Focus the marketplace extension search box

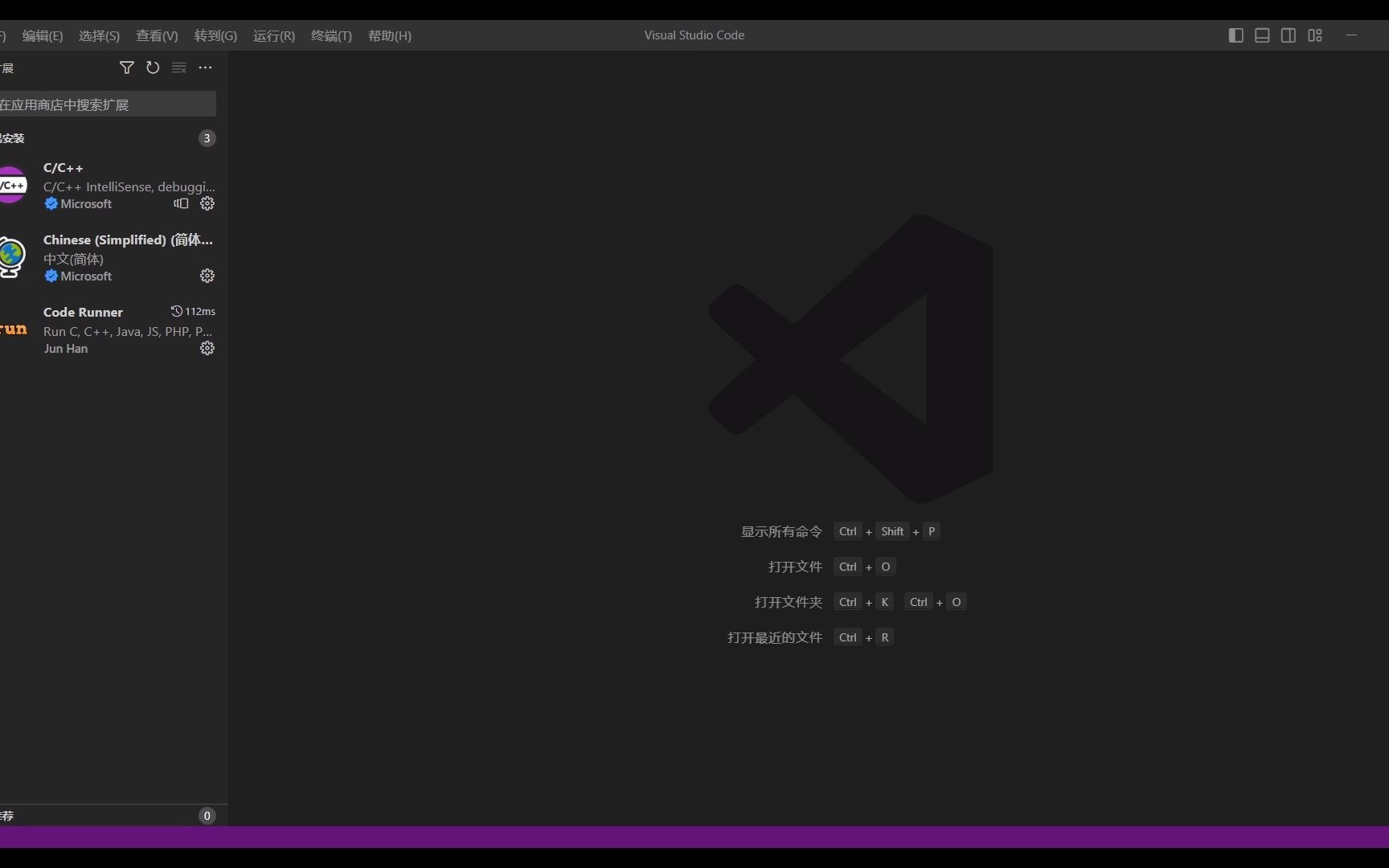click(107, 104)
